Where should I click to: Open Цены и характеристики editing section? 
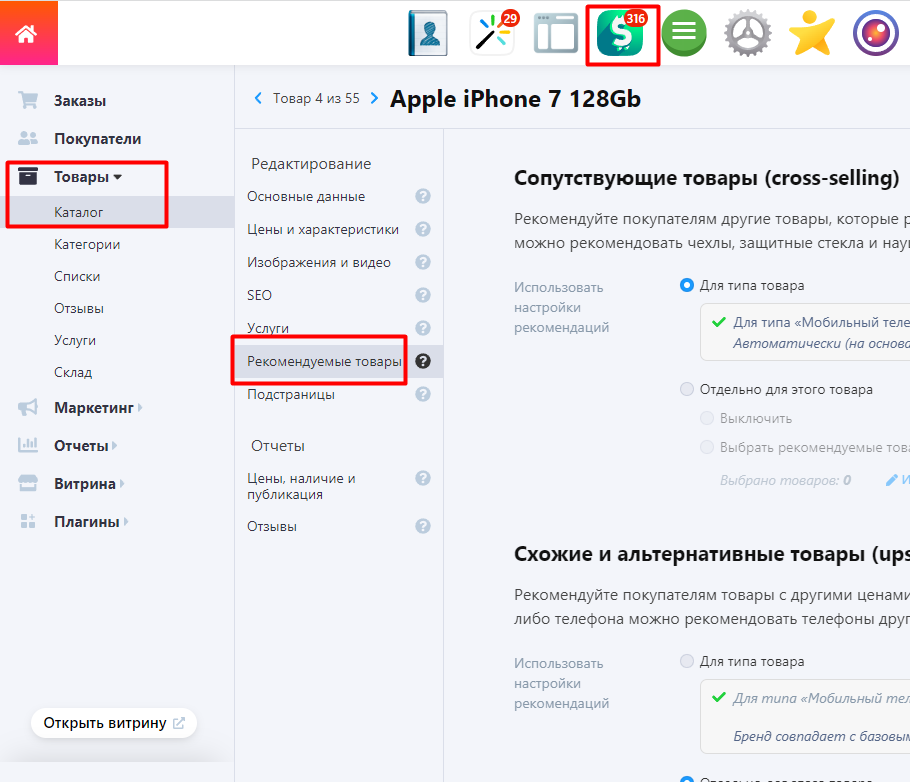323,230
